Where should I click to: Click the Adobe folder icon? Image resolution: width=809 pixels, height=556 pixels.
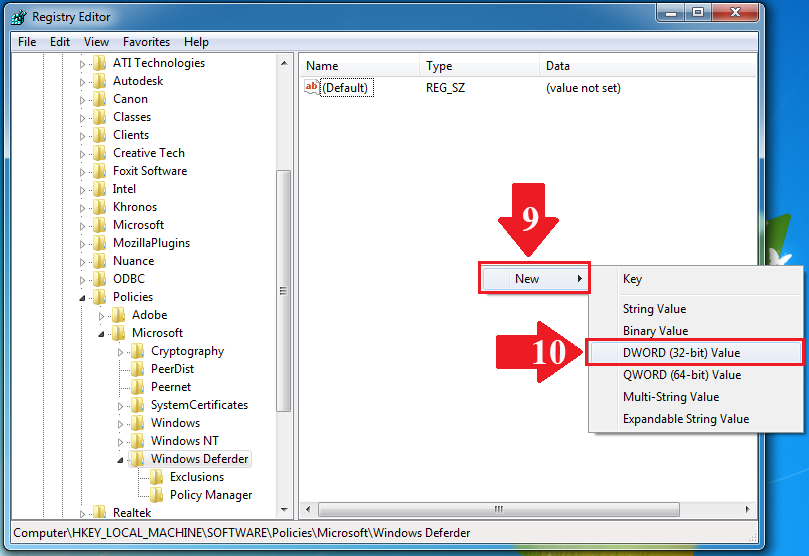click(119, 315)
